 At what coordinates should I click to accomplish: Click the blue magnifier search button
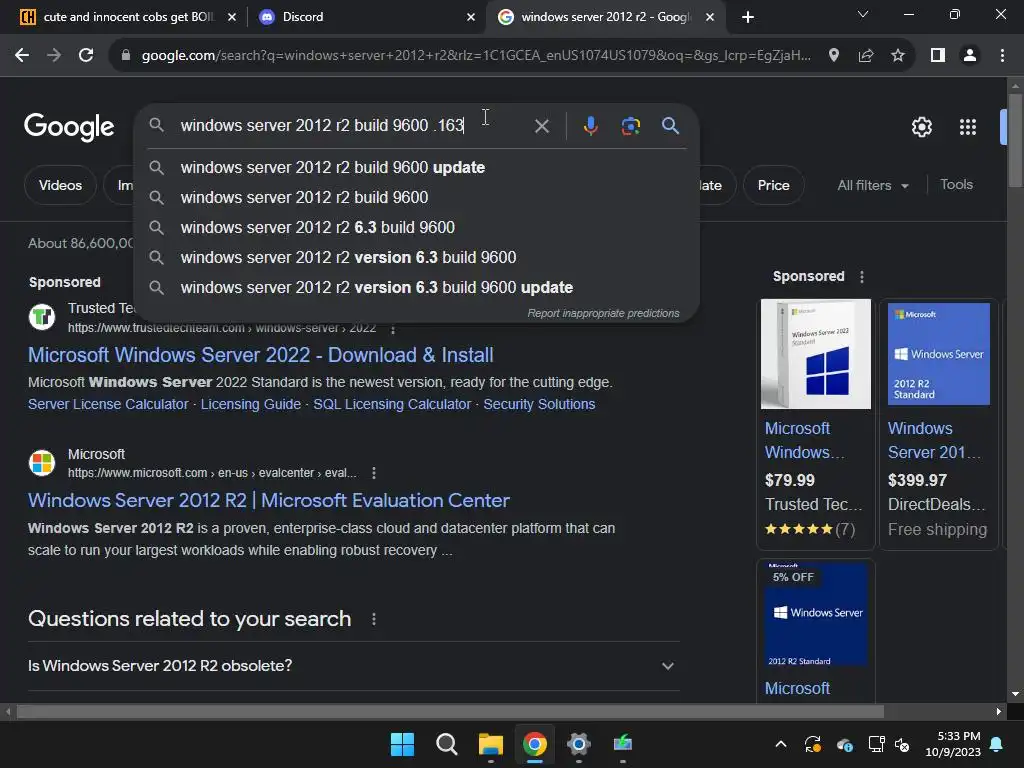click(670, 125)
